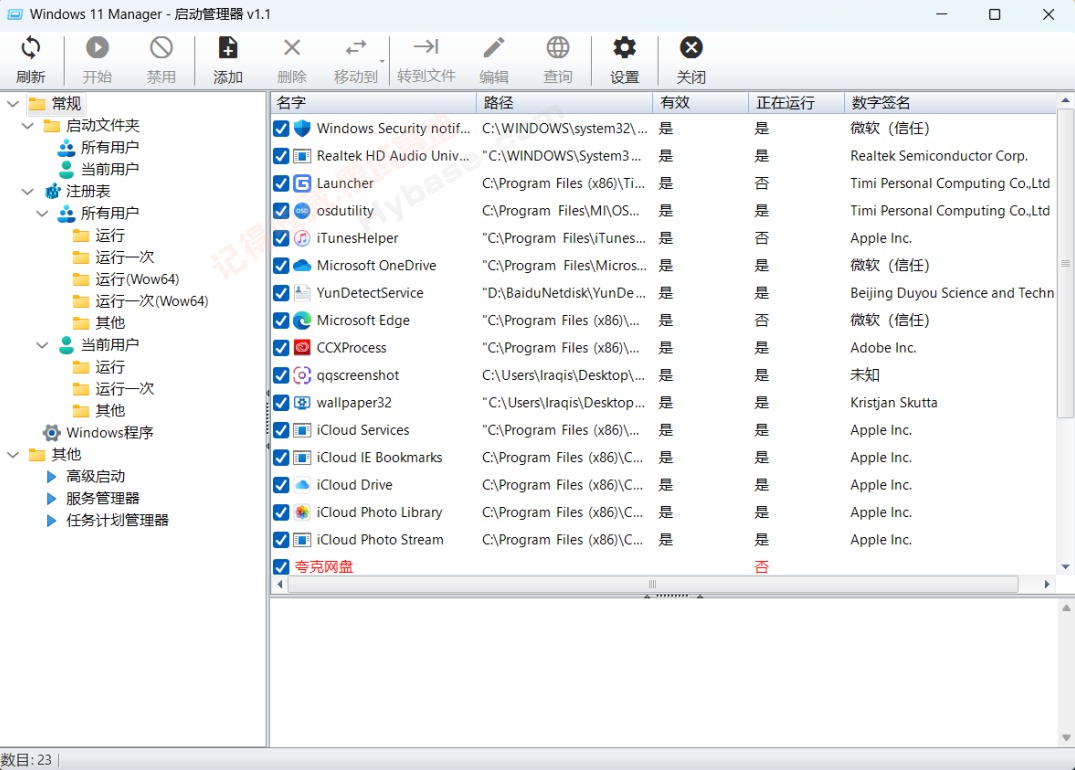This screenshot has height=770, width=1075.
Task: Click the 查询 globe lookup icon
Action: [x=557, y=48]
